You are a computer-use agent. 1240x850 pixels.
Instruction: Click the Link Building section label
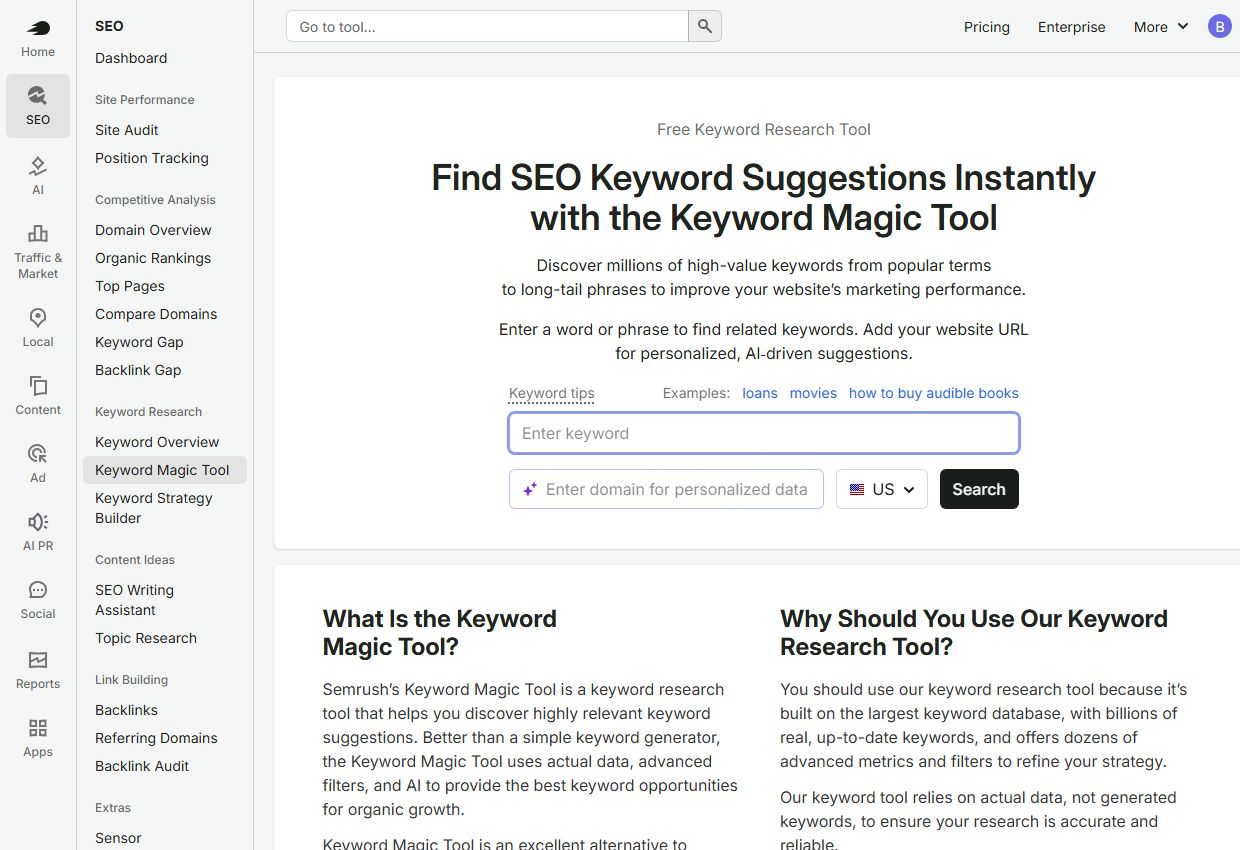[131, 680]
